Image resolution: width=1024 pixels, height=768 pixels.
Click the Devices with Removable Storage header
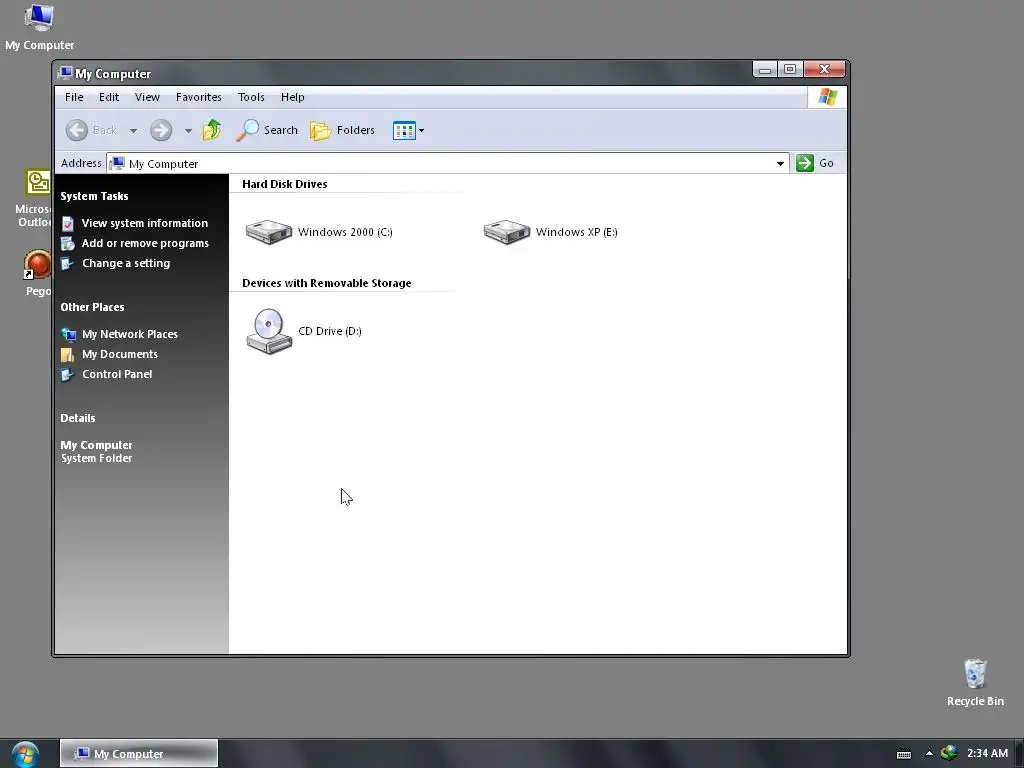[x=327, y=283]
